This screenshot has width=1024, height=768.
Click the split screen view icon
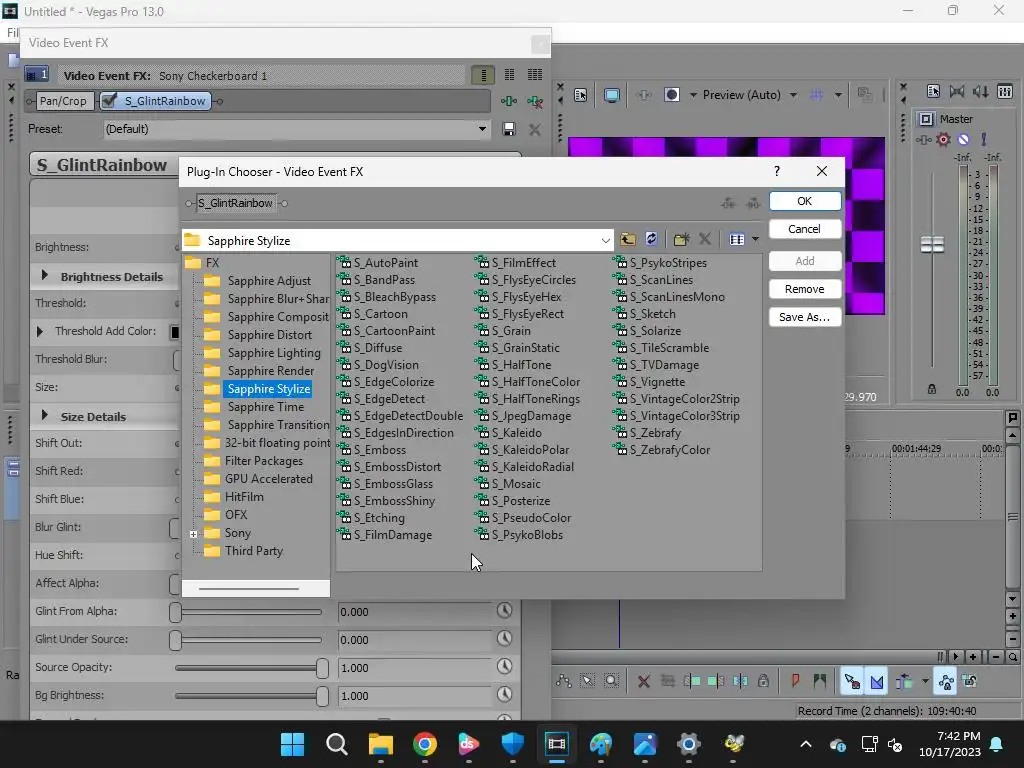[671, 95]
